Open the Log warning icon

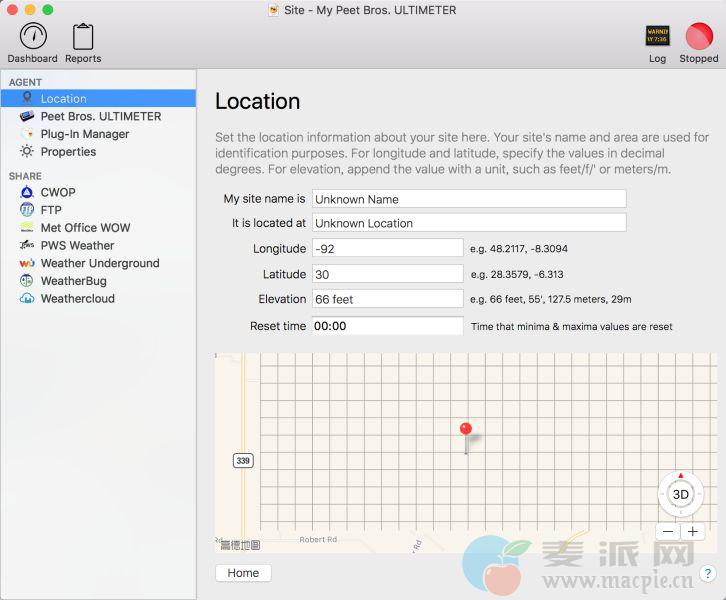pyautogui.click(x=657, y=37)
